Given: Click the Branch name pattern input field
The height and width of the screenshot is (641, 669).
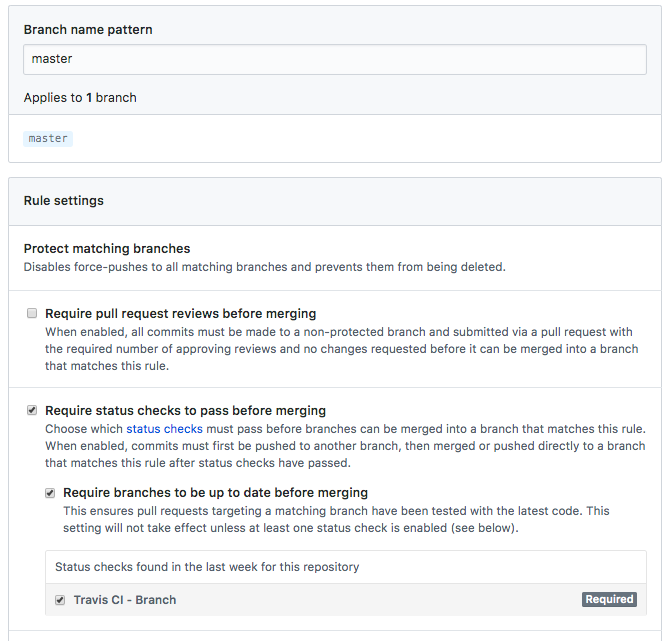Looking at the screenshot, I should 334,59.
